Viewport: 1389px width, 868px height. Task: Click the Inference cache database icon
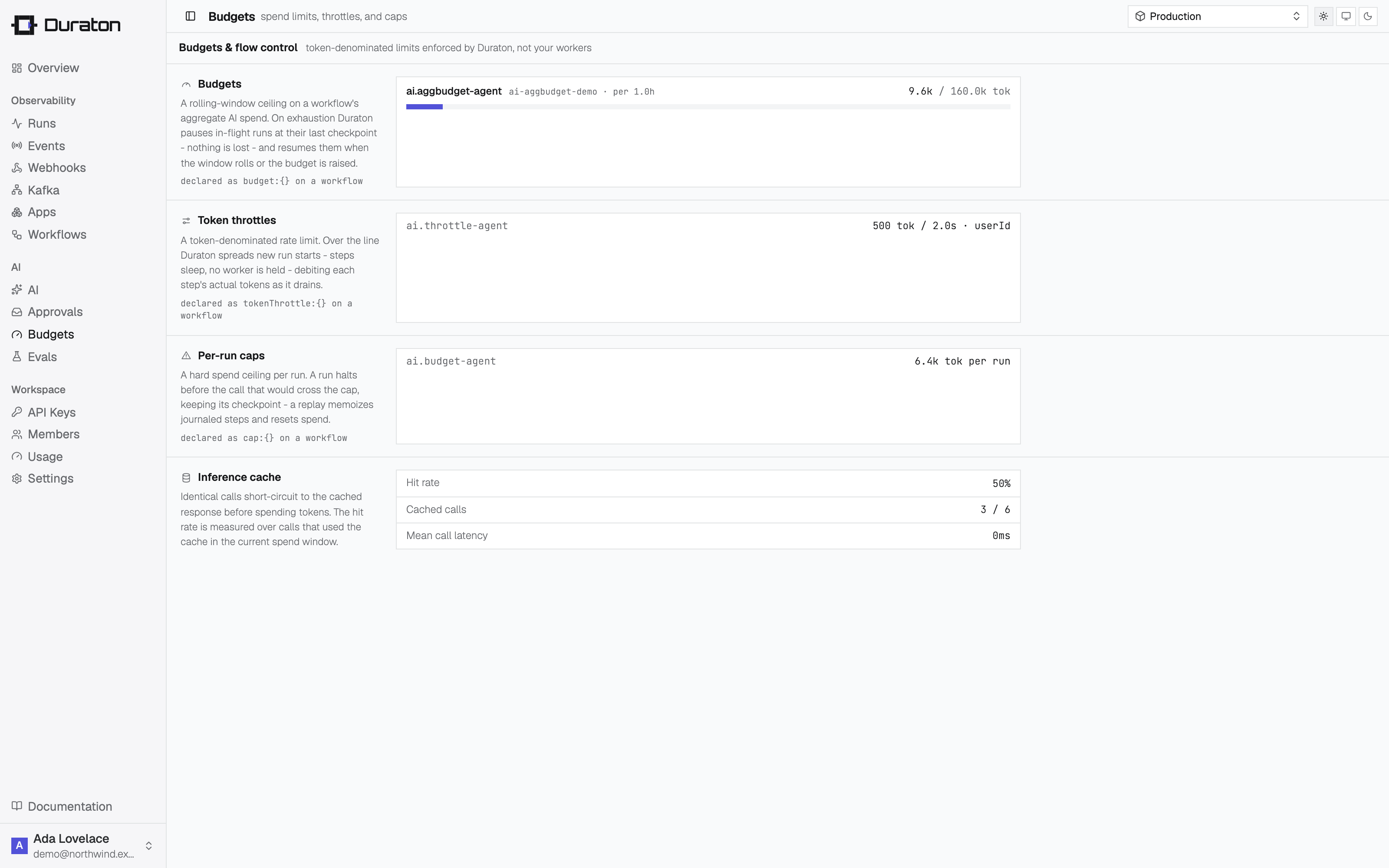tap(186, 478)
